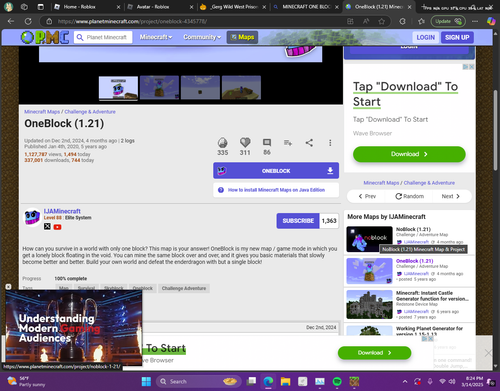
Task: Expand the Community nav dropdown
Action: 202,37
